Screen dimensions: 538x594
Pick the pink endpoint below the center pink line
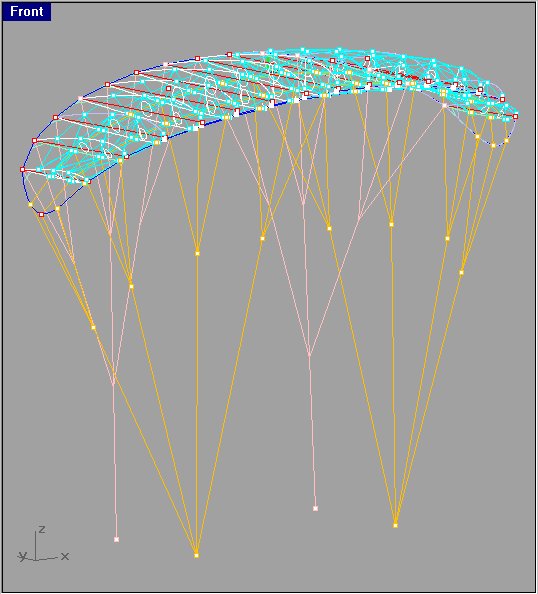click(x=315, y=508)
